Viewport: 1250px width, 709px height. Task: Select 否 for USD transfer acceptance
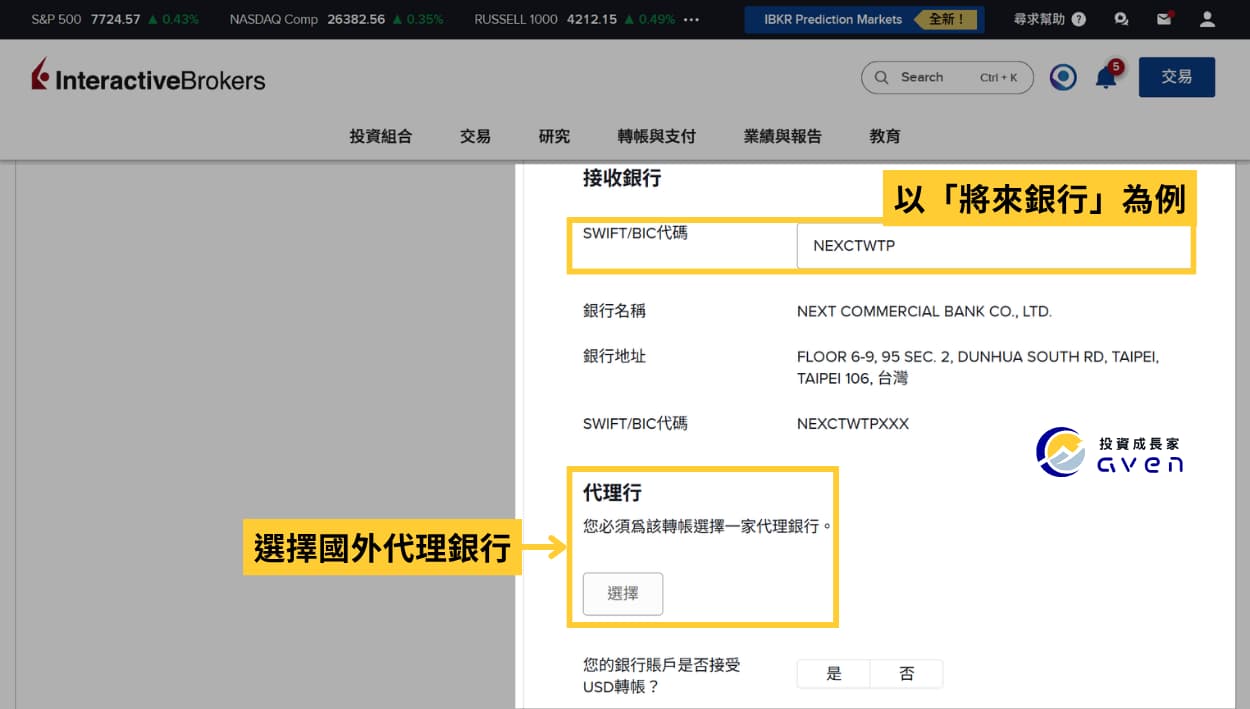tap(907, 674)
